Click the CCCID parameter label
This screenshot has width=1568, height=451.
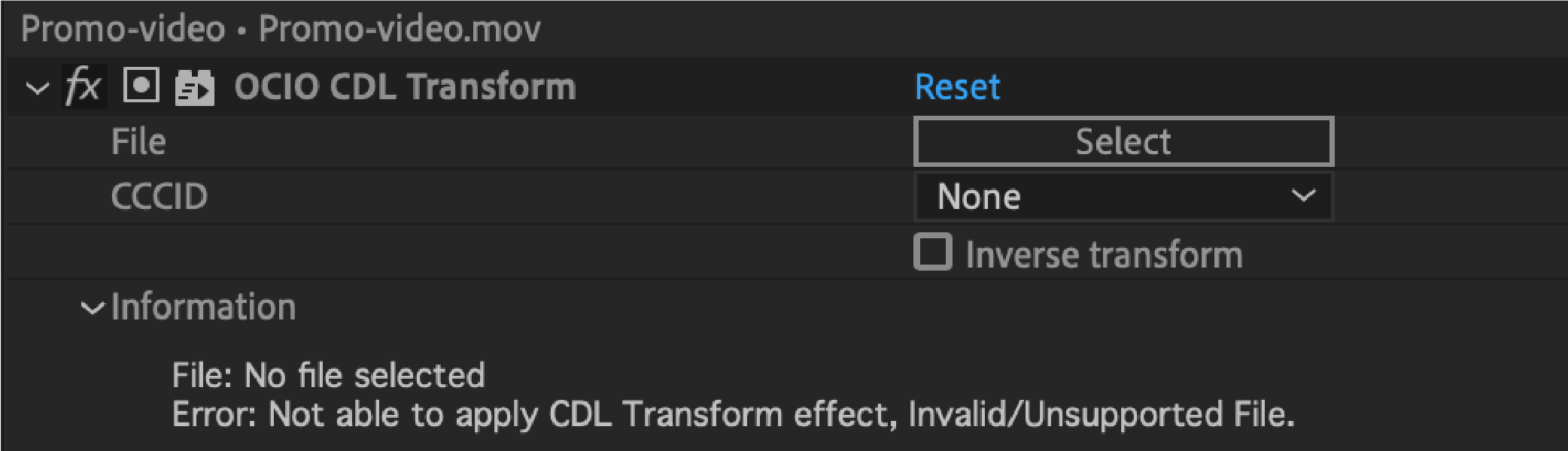[158, 196]
